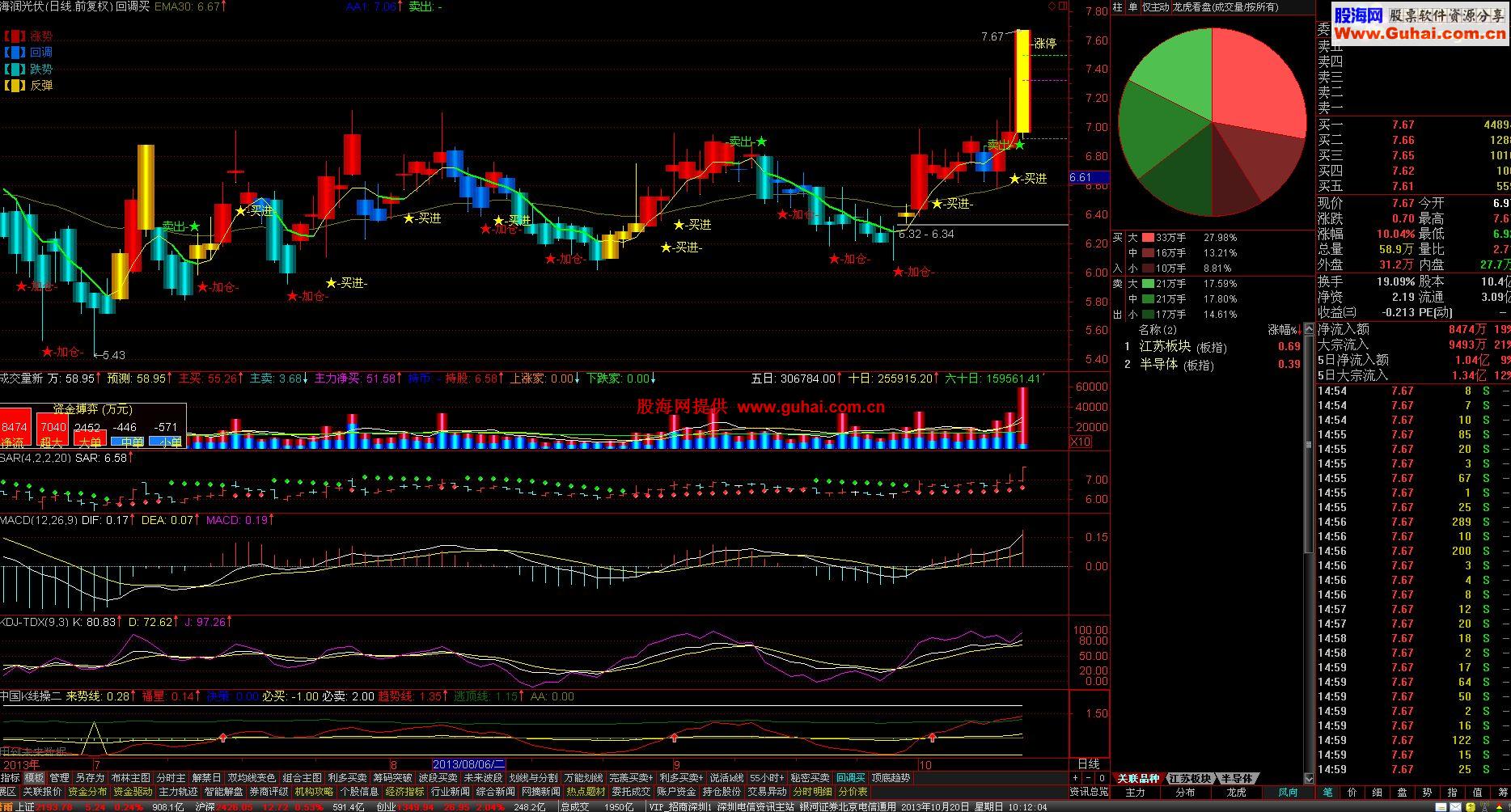Viewport: 1511px width, 812px height.
Task: Click the teal 跌势 legend icon
Action: (15, 70)
